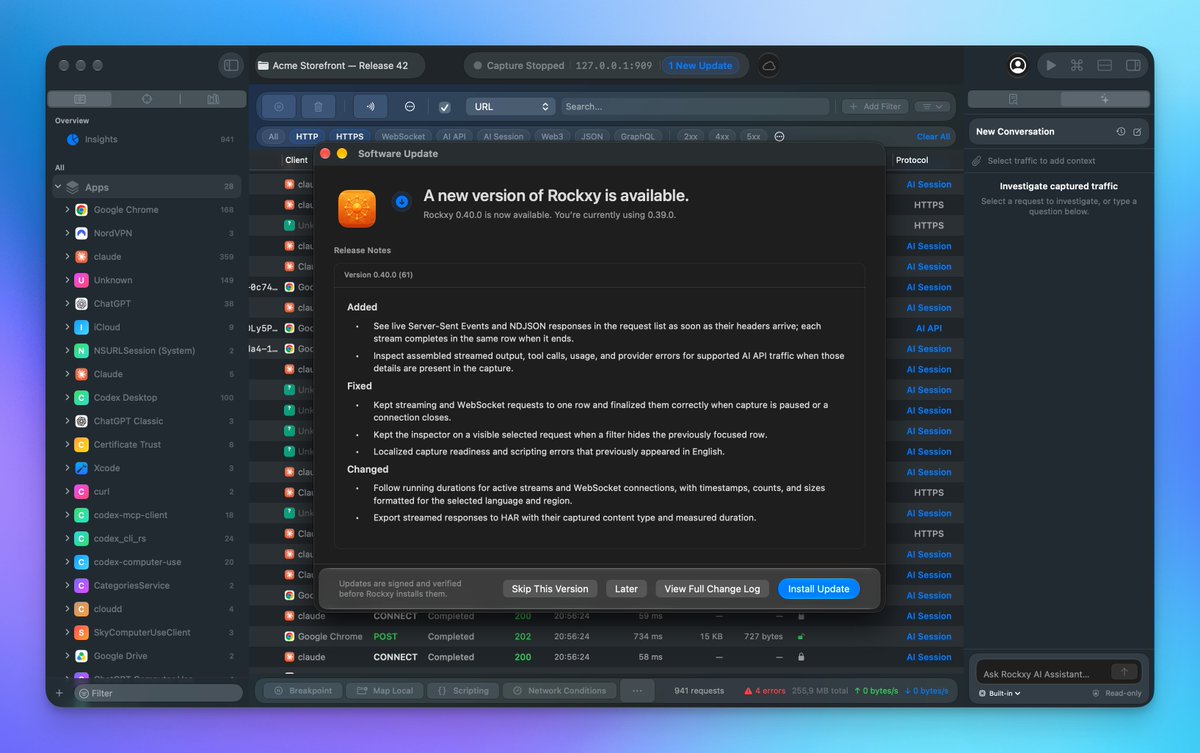Click View Full Change Log
Viewport: 1200px width, 753px height.
pyautogui.click(x=712, y=589)
